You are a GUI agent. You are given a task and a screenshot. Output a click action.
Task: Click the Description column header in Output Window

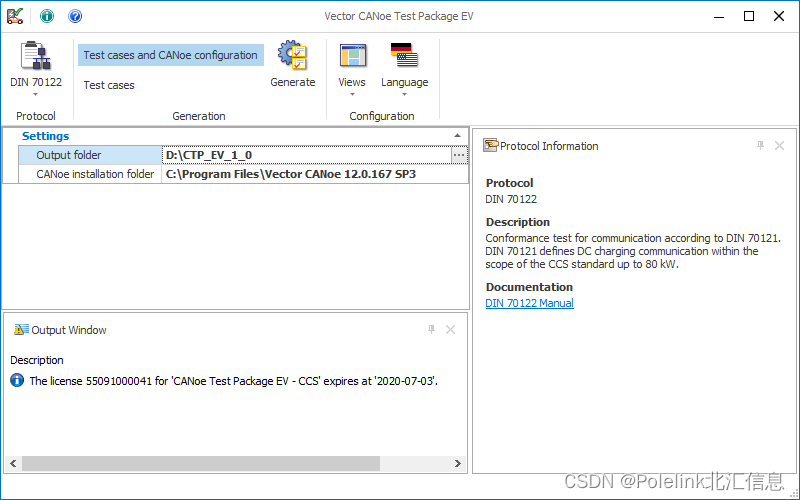(x=37, y=360)
